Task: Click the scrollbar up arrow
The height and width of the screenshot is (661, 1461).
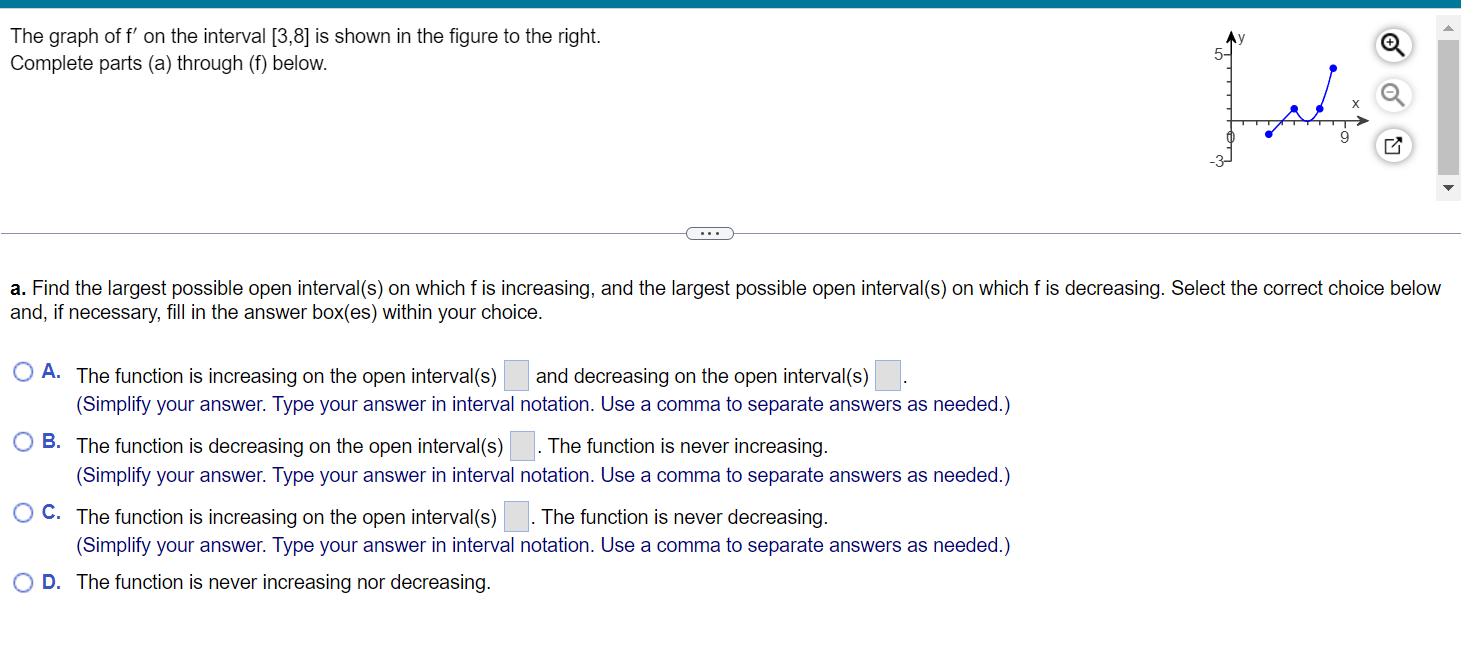Action: [x=1448, y=28]
